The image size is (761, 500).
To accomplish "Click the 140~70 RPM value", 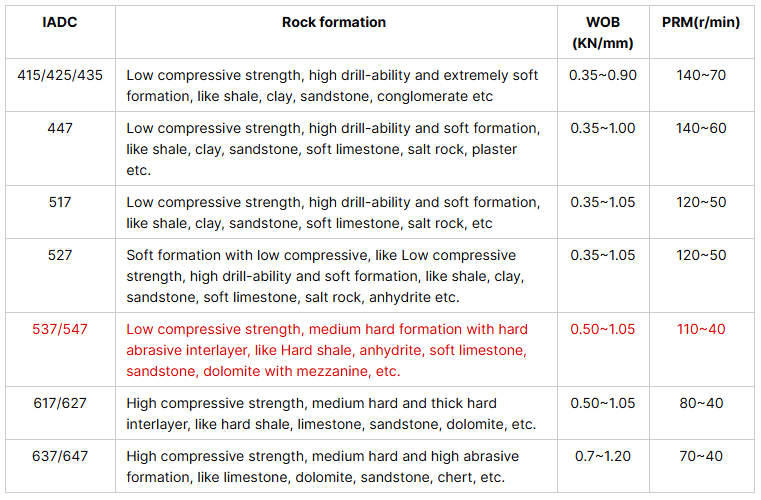I will pos(701,75).
